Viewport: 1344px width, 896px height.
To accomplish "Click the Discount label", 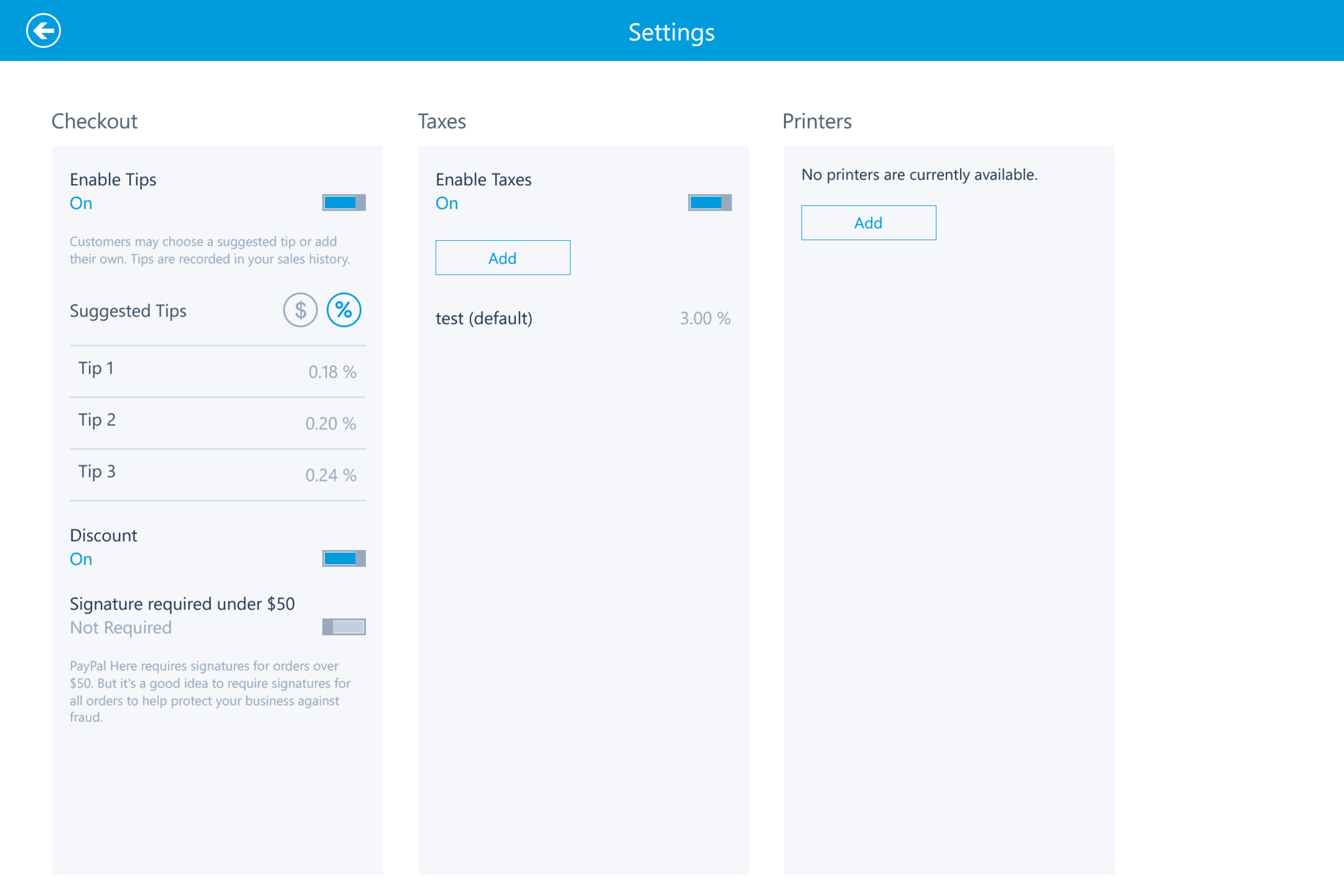I will [103, 535].
